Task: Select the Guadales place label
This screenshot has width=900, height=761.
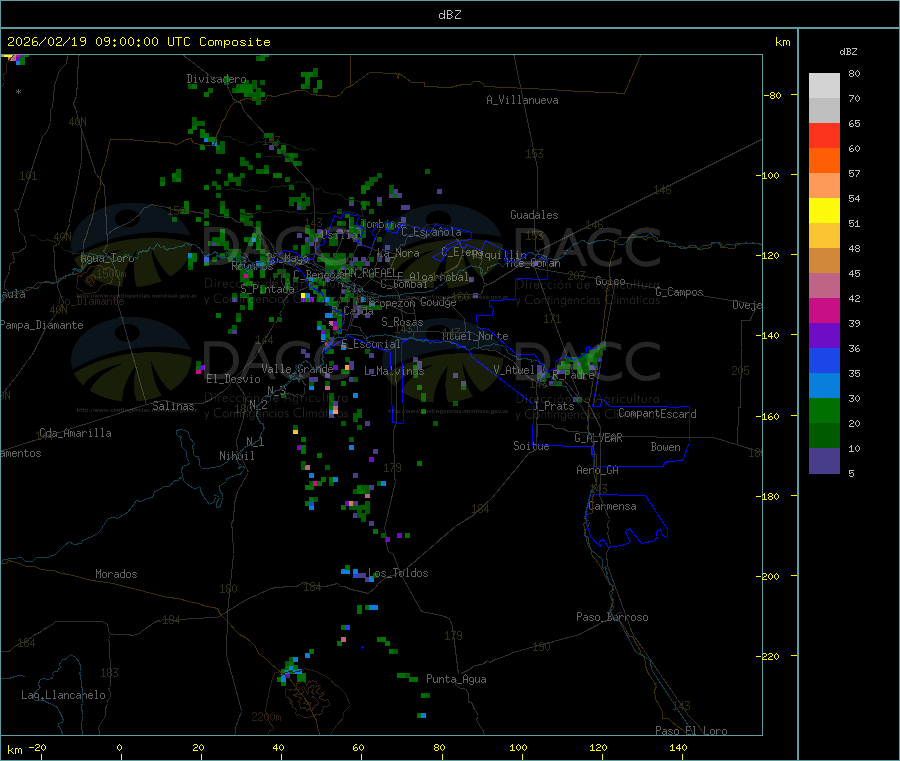Action: (x=534, y=215)
